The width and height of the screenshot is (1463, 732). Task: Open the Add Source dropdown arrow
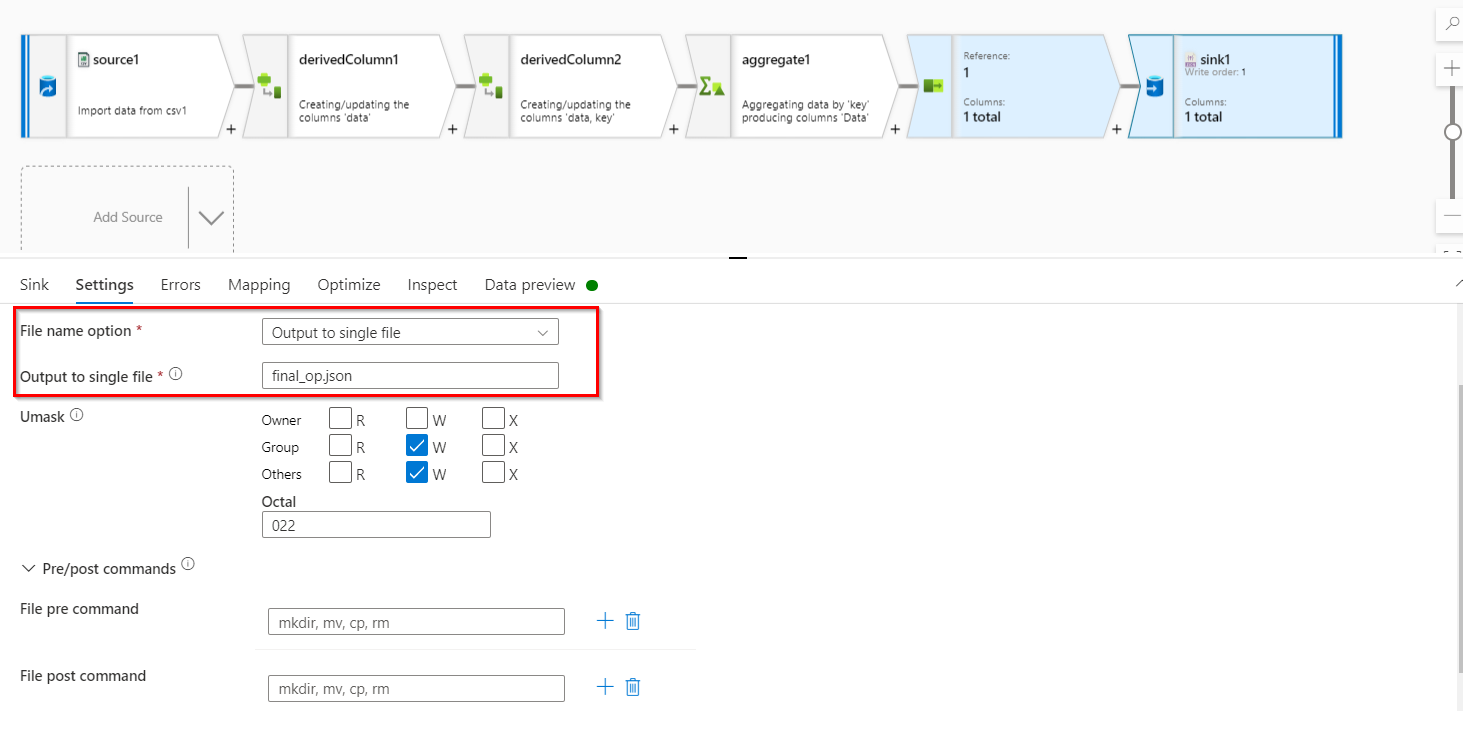(211, 217)
